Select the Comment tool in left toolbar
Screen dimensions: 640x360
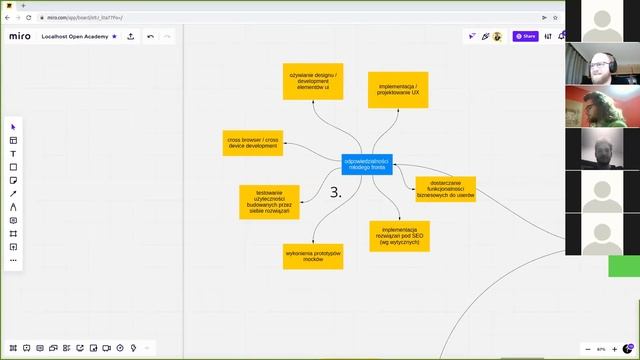click(13, 220)
